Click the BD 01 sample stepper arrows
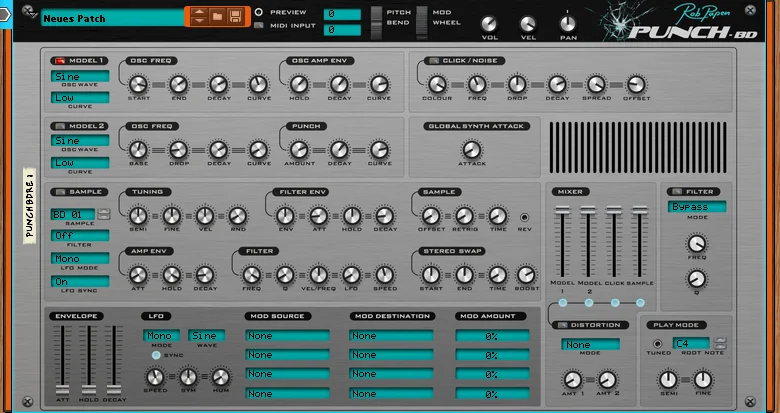The image size is (780, 413). (x=103, y=214)
